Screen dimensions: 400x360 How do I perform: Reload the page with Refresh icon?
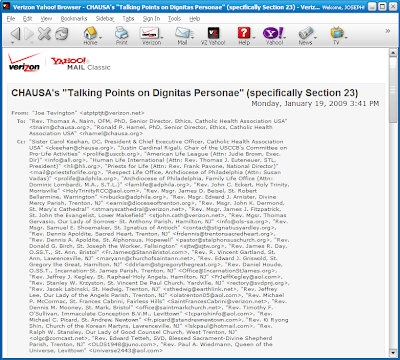[x=61, y=33]
